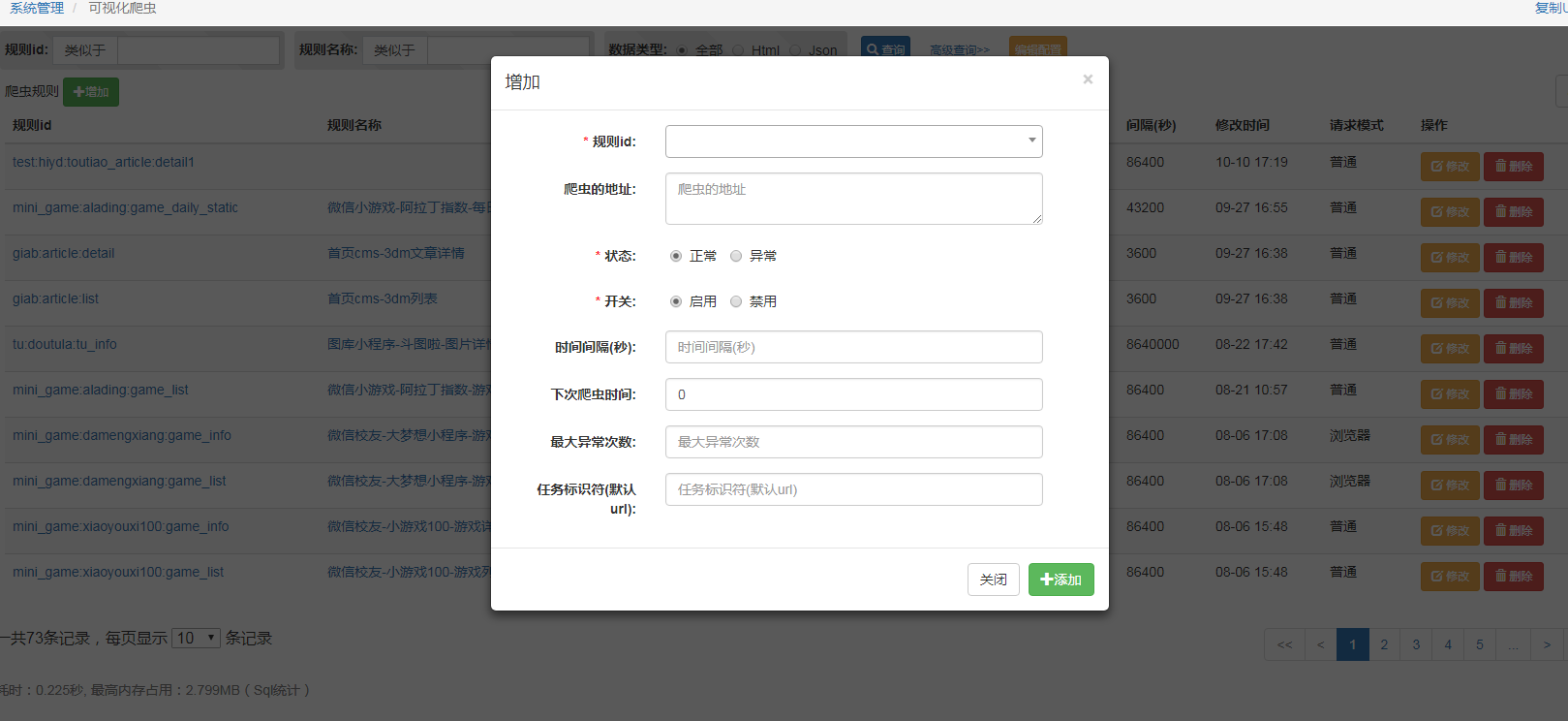1568x721 pixels.
Task: Focus the 最大异常次数 input
Action: (853, 442)
